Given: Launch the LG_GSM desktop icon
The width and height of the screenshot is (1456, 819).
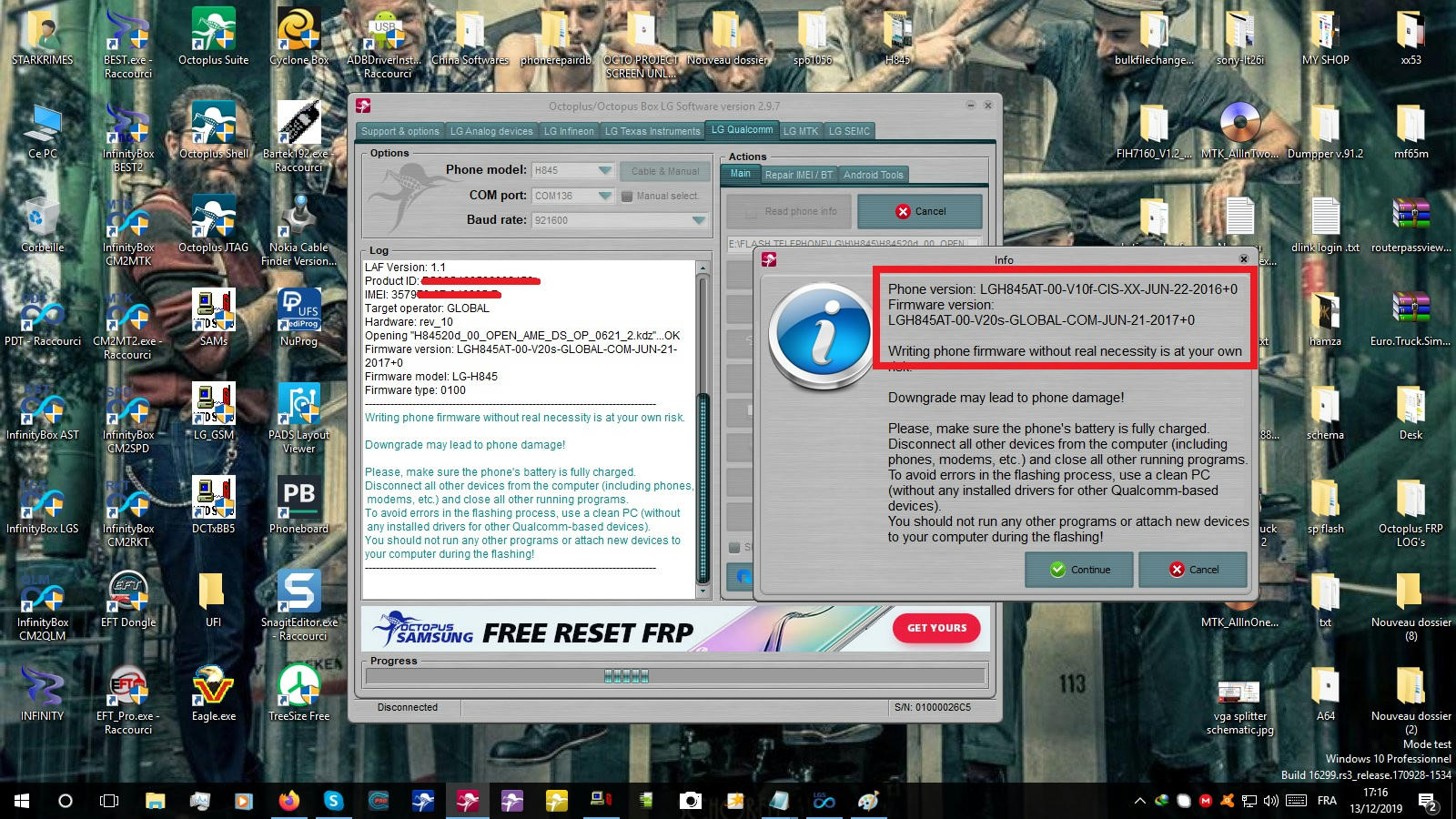Looking at the screenshot, I should pos(213,410).
